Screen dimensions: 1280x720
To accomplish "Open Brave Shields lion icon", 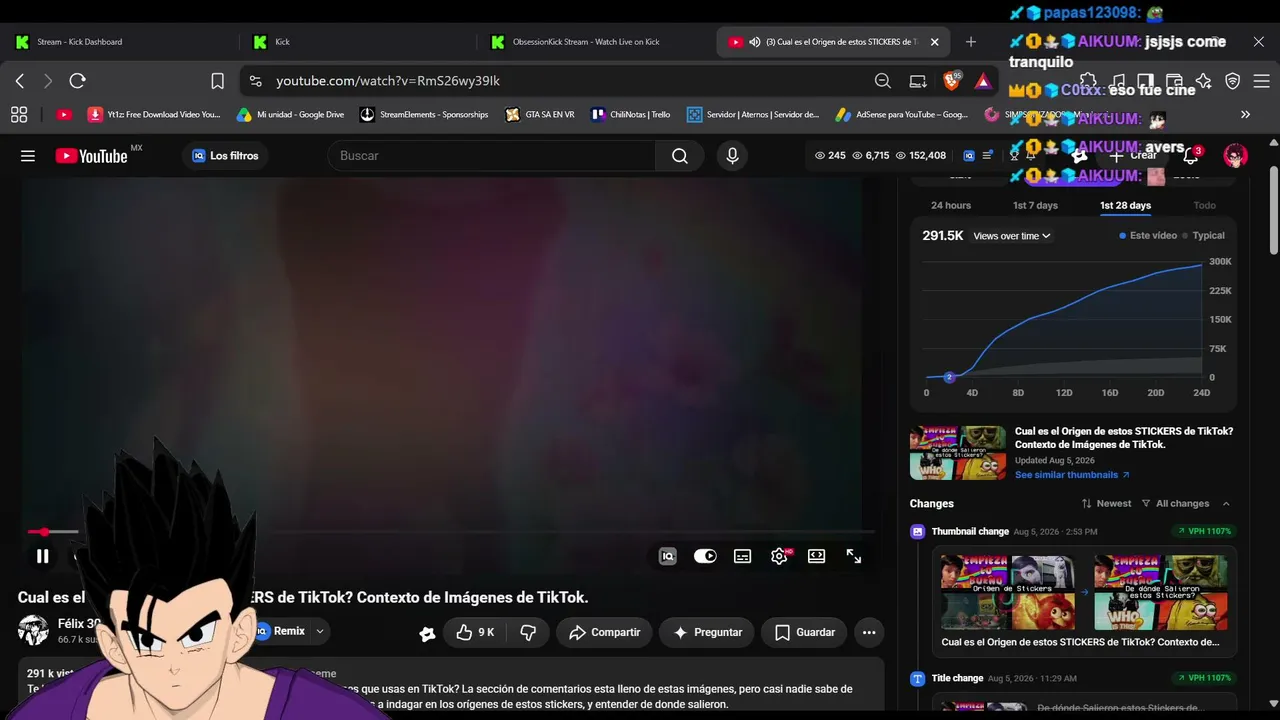I will [951, 81].
